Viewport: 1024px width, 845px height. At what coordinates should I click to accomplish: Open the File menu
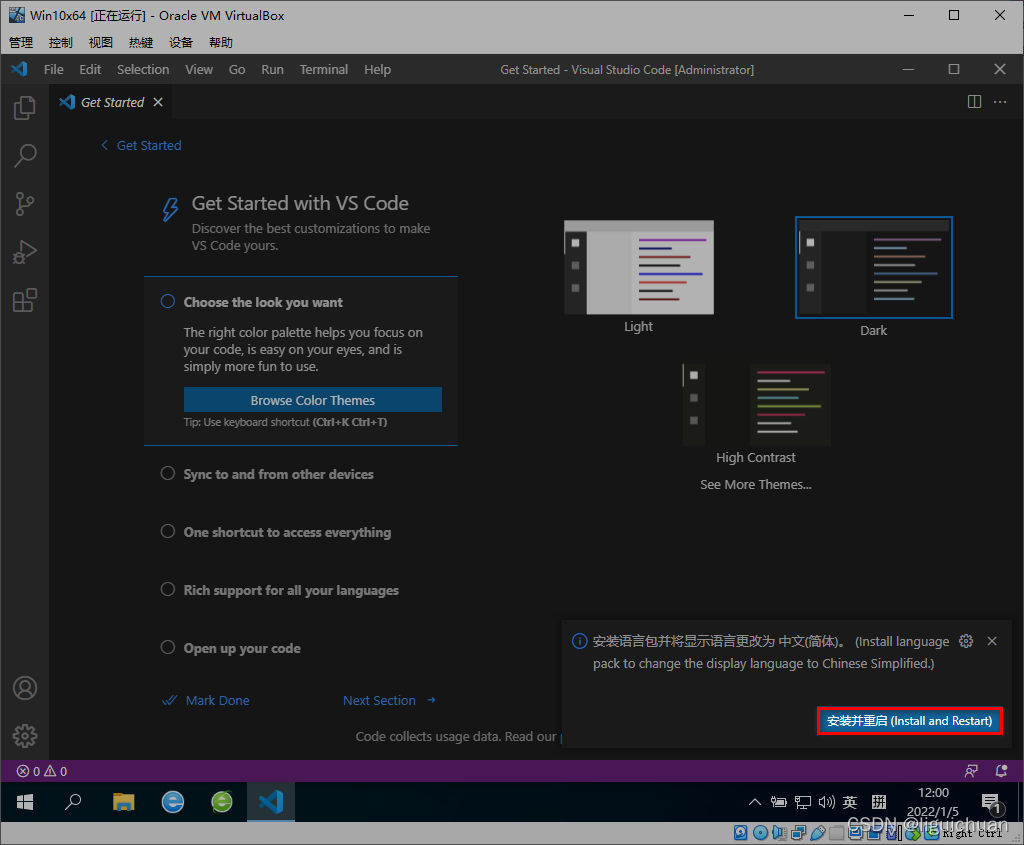pos(54,69)
